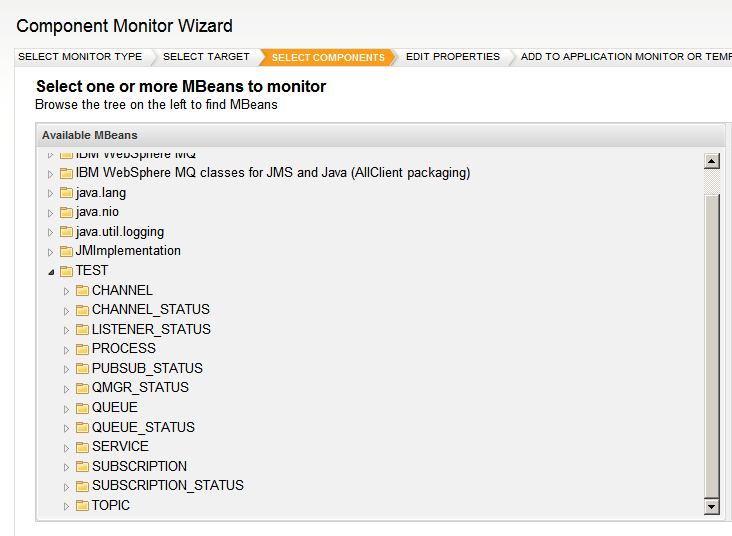Click the TOPIC folder icon
This screenshot has height=536, width=732.
click(x=82, y=506)
